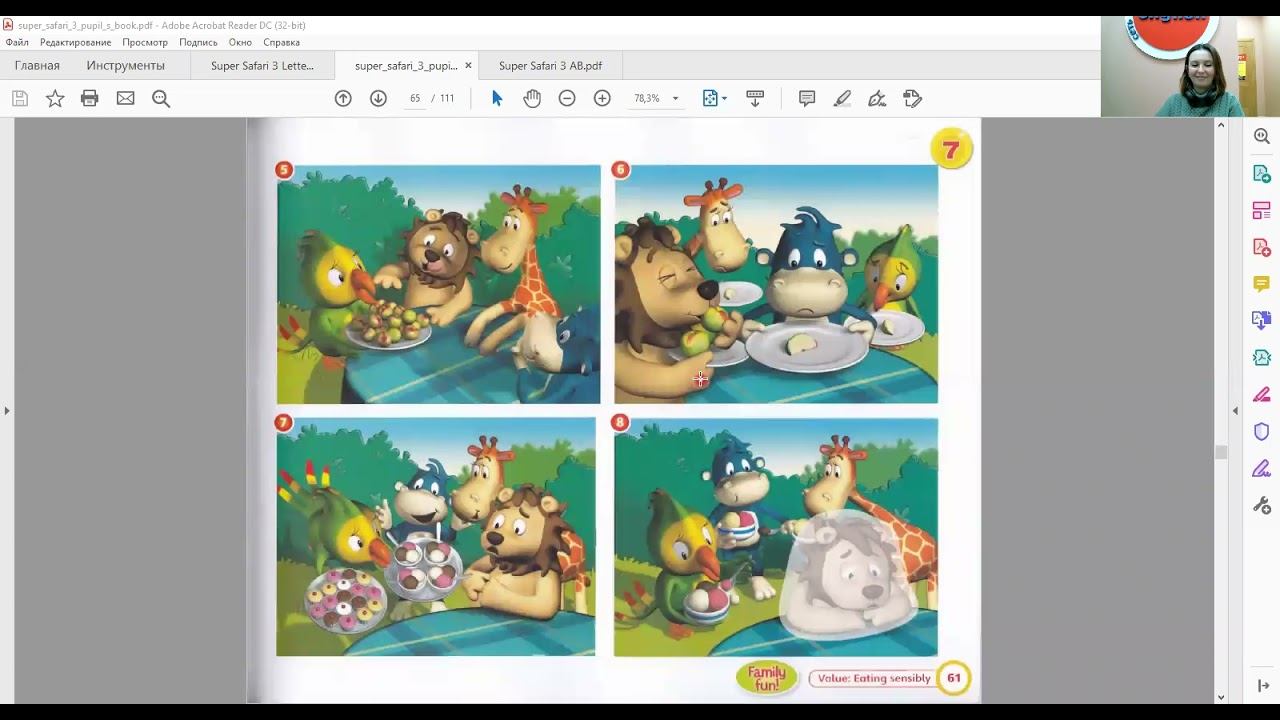Zoom out with the minus button

(x=567, y=98)
